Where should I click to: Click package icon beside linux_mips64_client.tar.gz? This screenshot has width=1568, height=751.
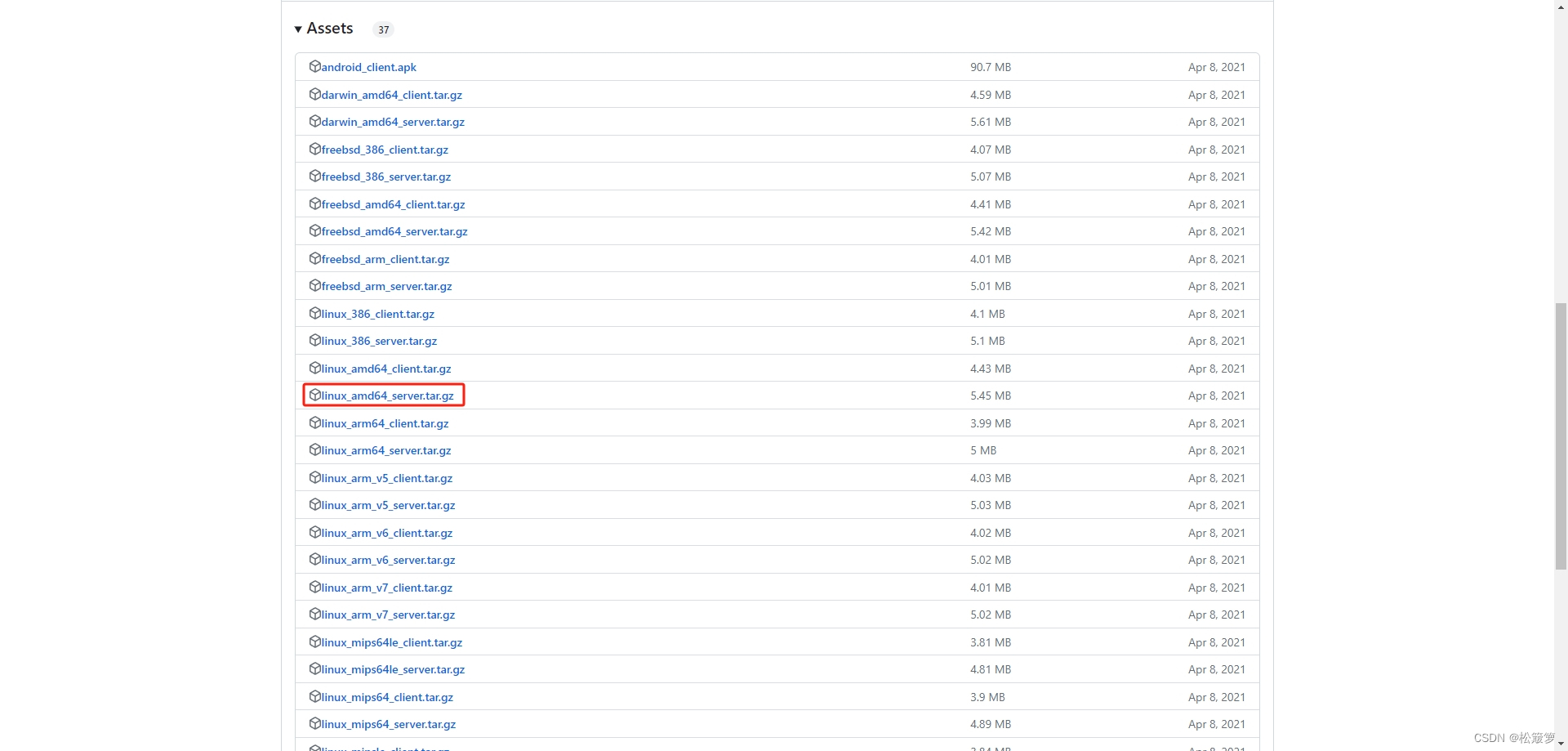[314, 696]
